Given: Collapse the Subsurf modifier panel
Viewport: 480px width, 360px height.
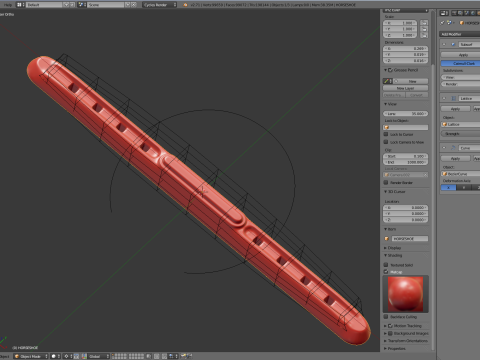Looking at the screenshot, I should pos(444,44).
